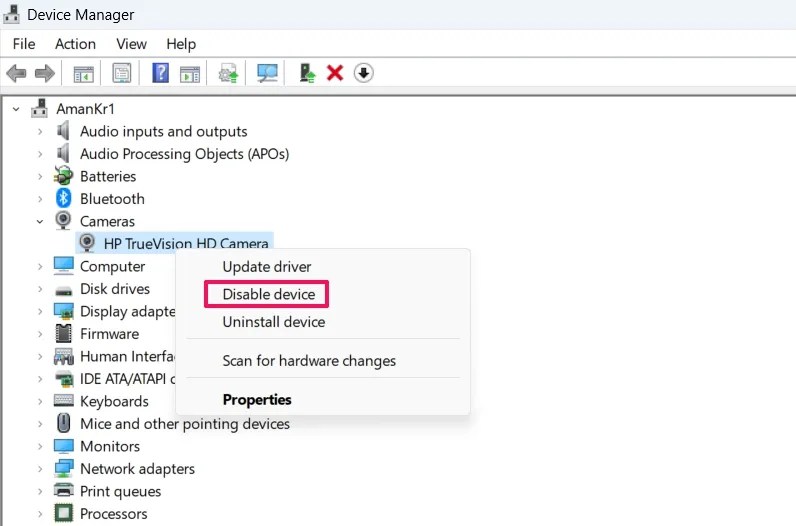Choose Uninstall device from context menu
The image size is (796, 526).
[x=274, y=321]
